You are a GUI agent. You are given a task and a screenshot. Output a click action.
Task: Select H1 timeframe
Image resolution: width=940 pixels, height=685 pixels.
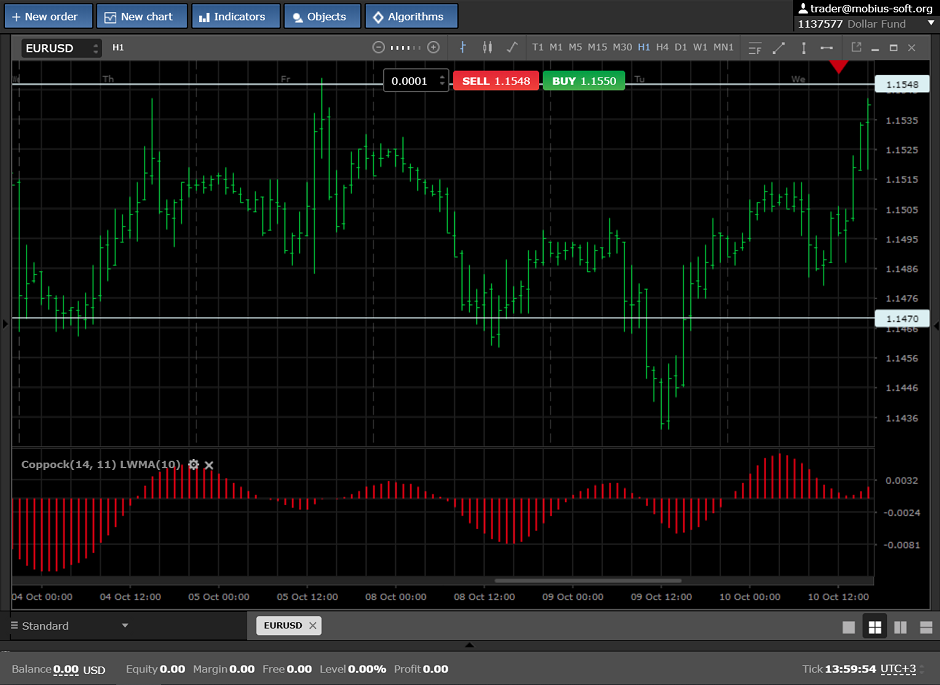[644, 47]
